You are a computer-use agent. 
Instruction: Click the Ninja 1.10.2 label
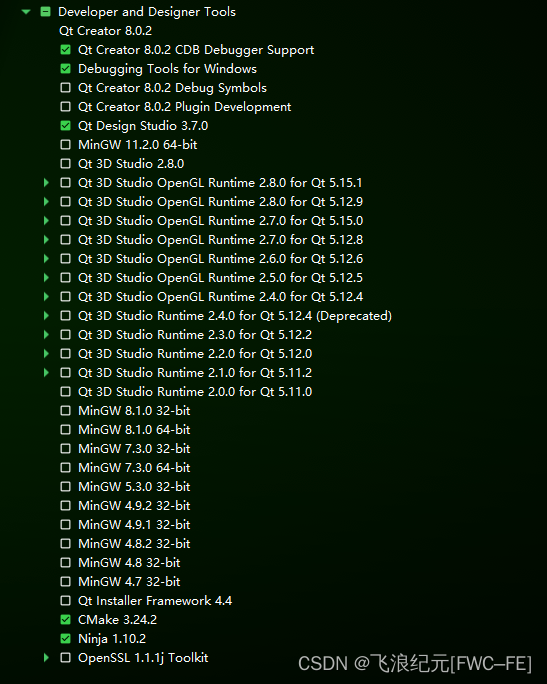coord(112,639)
